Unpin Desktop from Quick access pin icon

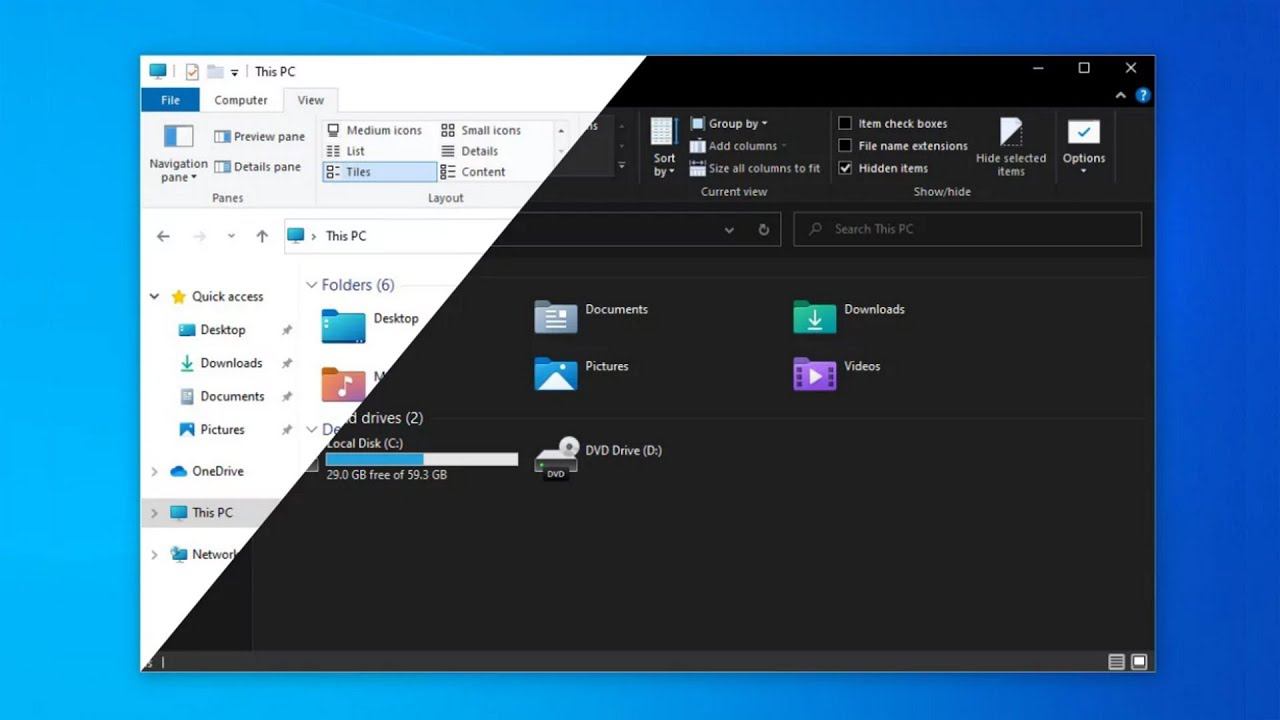click(x=287, y=330)
